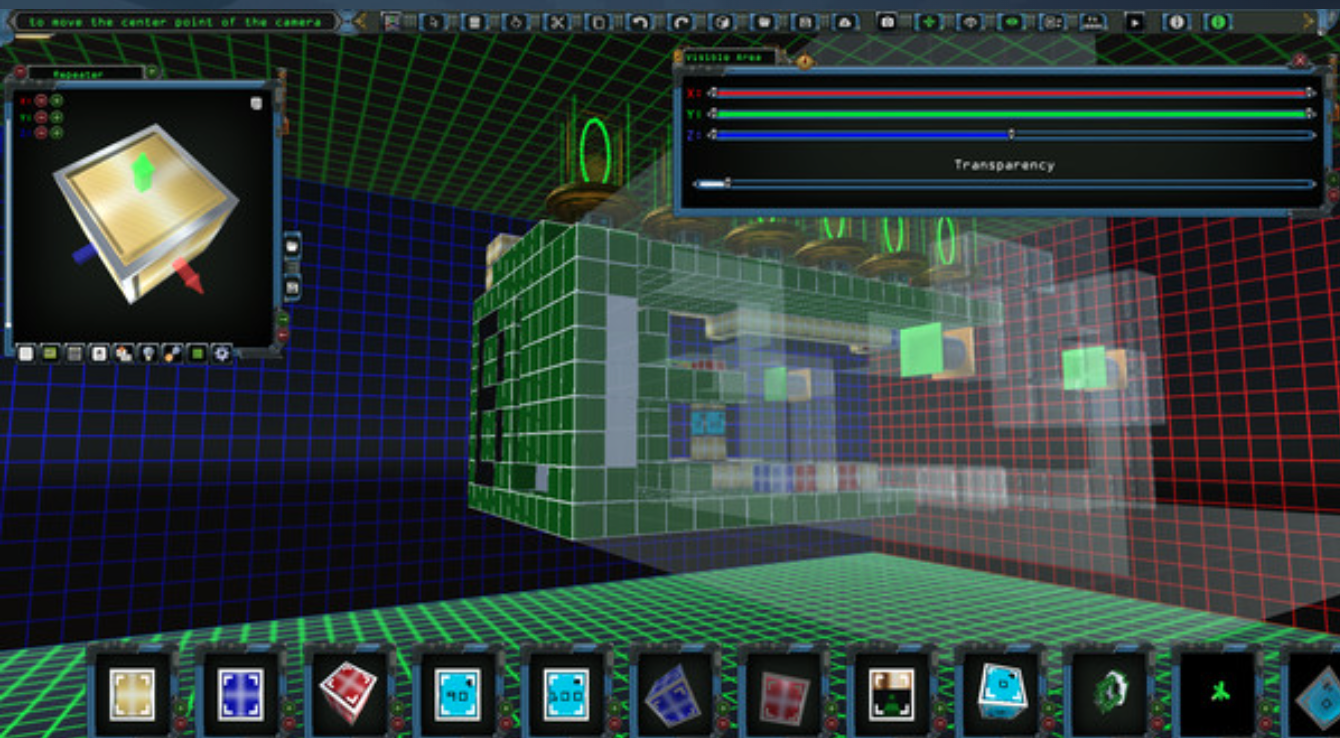Viewport: 1340px width, 738px height.
Task: Select the brown and green block in palette
Action: click(891, 694)
